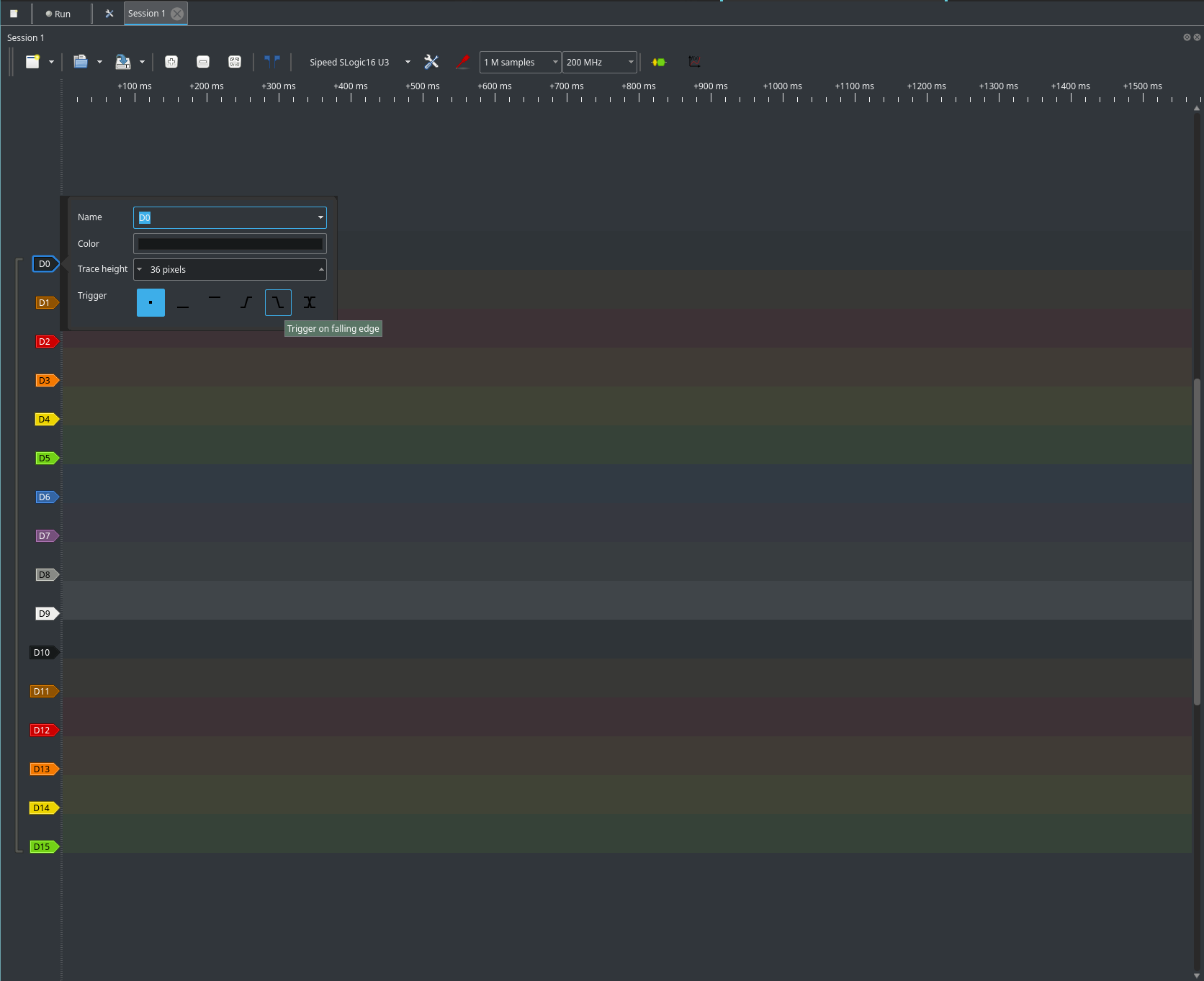The width and height of the screenshot is (1204, 981).
Task: Switch to the Session 1 tab
Action: coord(147,14)
